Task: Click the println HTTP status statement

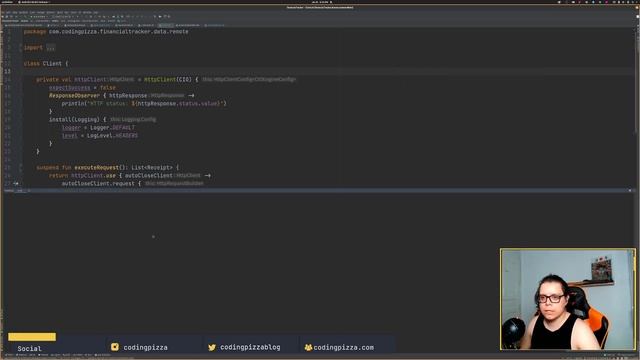Action: pyautogui.click(x=144, y=104)
